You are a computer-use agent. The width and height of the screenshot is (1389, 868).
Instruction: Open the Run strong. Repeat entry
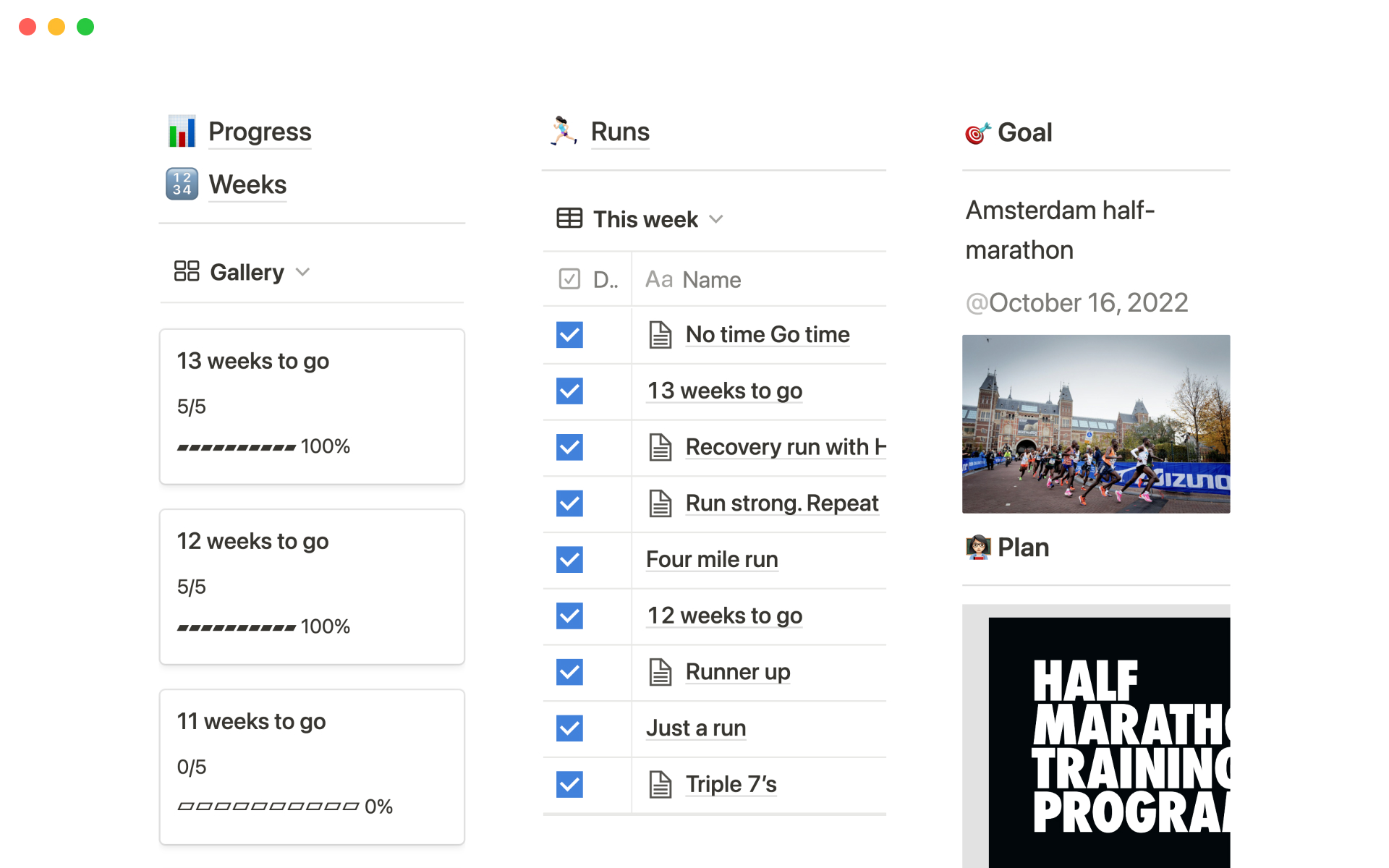[x=781, y=503]
